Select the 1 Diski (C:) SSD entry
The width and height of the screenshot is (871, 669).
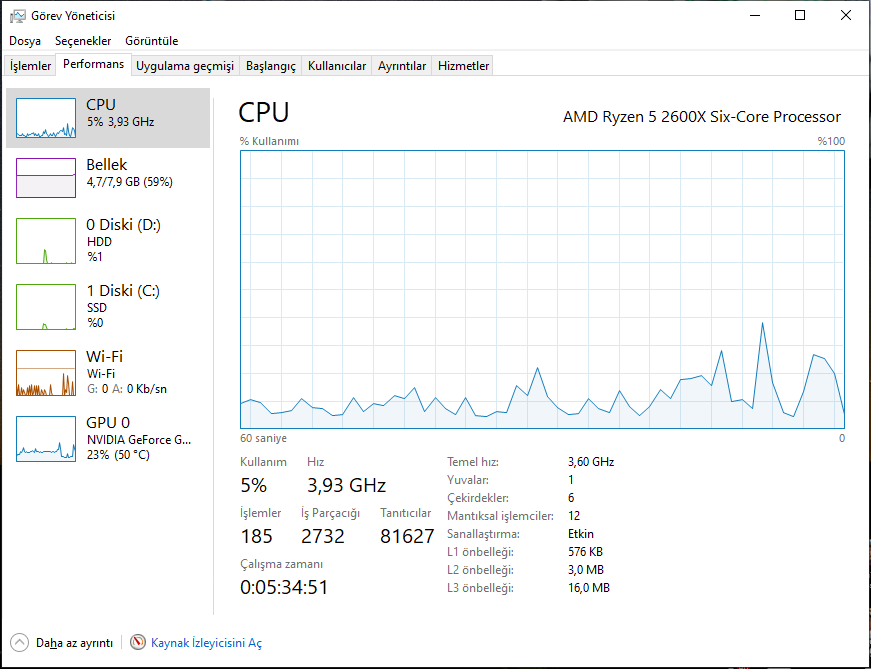(x=108, y=307)
